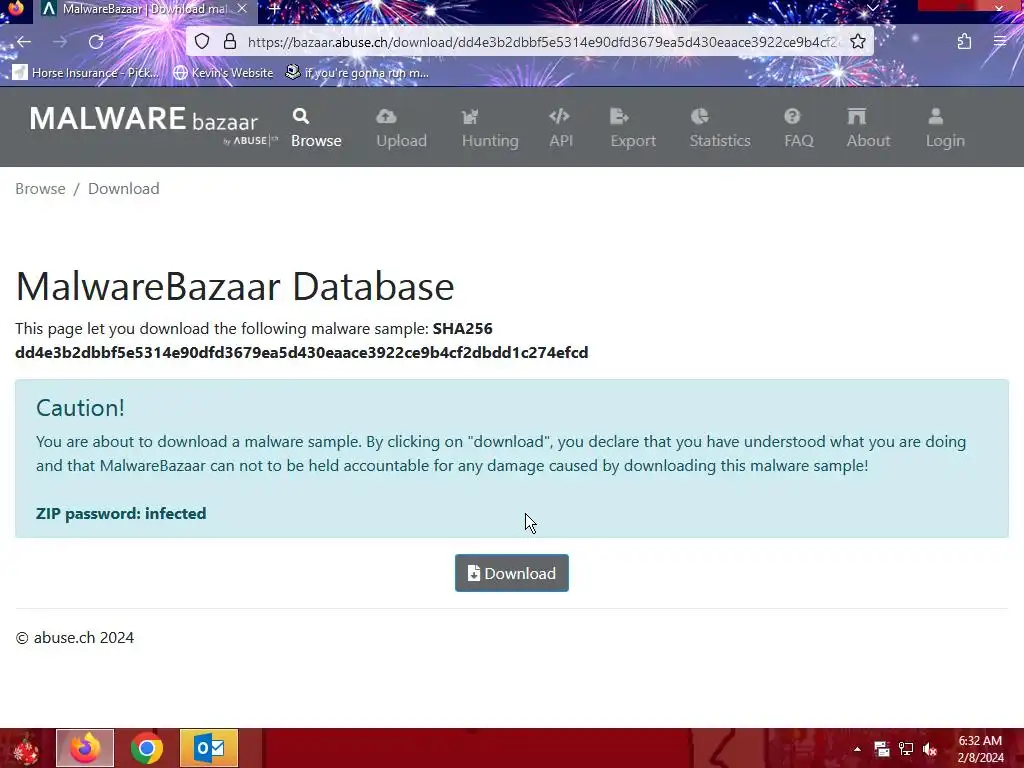Open the Login nav item
1024x768 pixels.
[x=944, y=128]
